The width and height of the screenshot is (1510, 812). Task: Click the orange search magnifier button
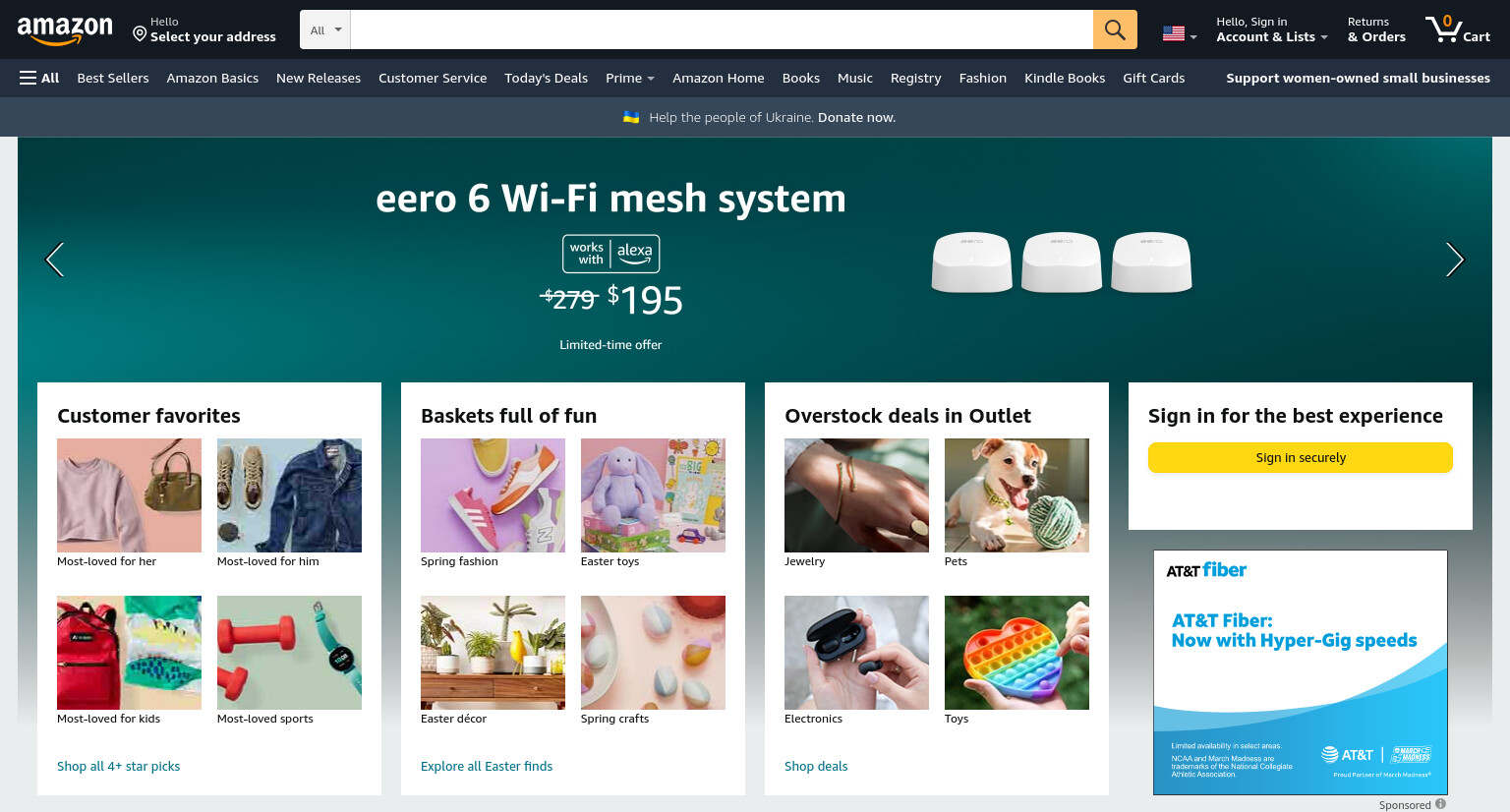pos(1115,29)
